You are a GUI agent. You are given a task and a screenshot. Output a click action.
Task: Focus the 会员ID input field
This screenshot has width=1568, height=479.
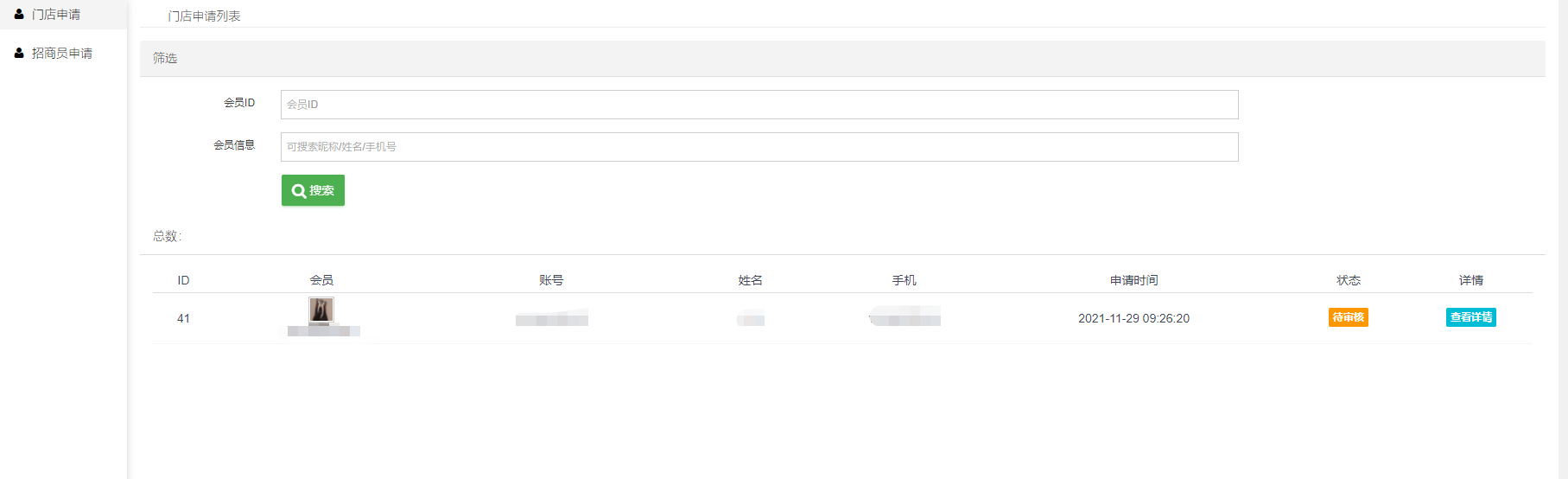pos(759,105)
